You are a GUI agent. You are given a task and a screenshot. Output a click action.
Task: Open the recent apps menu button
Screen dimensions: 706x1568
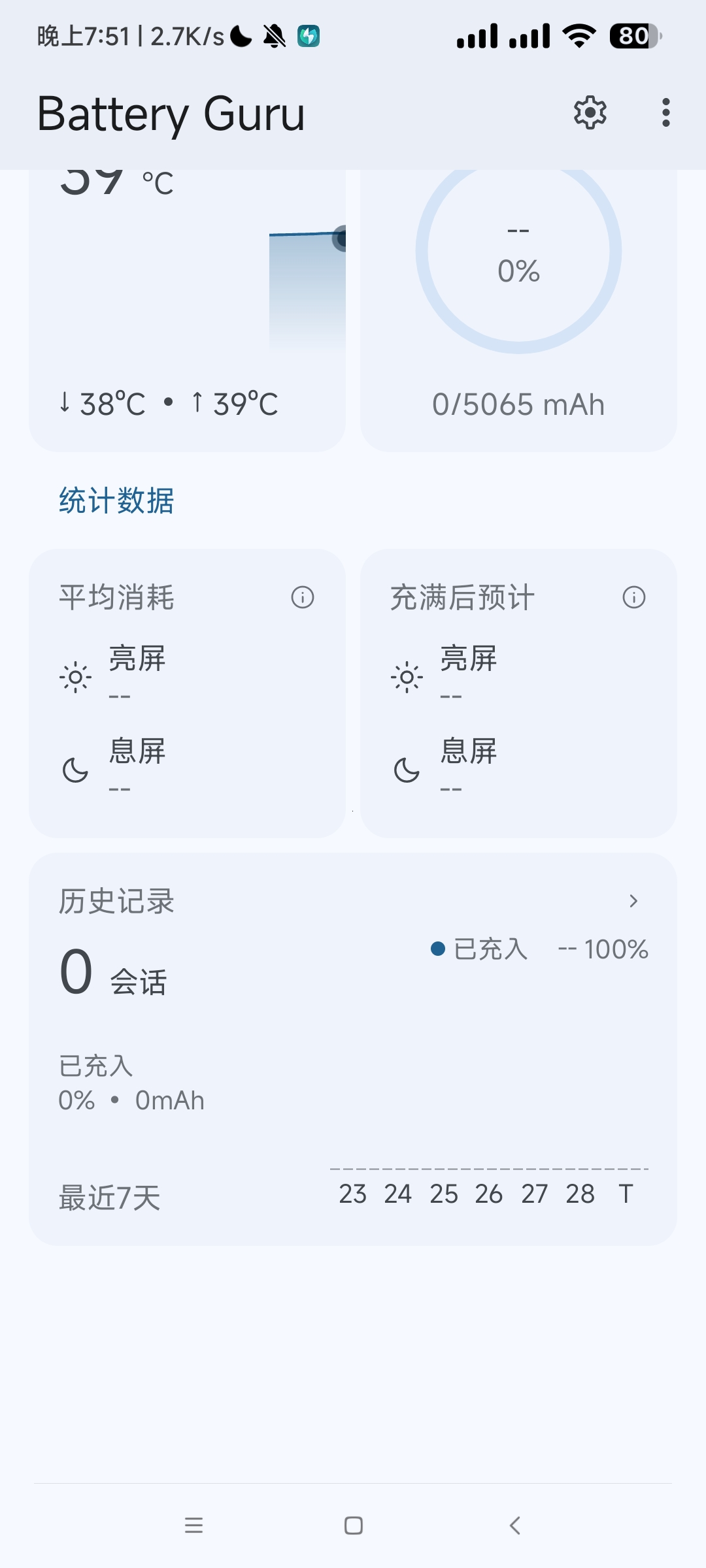pyautogui.click(x=193, y=1526)
